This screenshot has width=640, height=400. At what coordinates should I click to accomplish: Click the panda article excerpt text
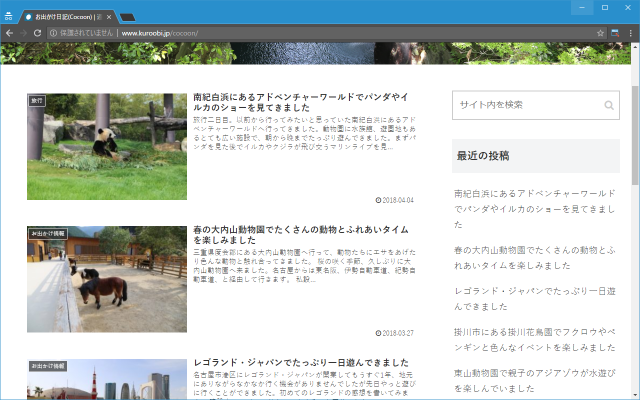[x=304, y=133]
